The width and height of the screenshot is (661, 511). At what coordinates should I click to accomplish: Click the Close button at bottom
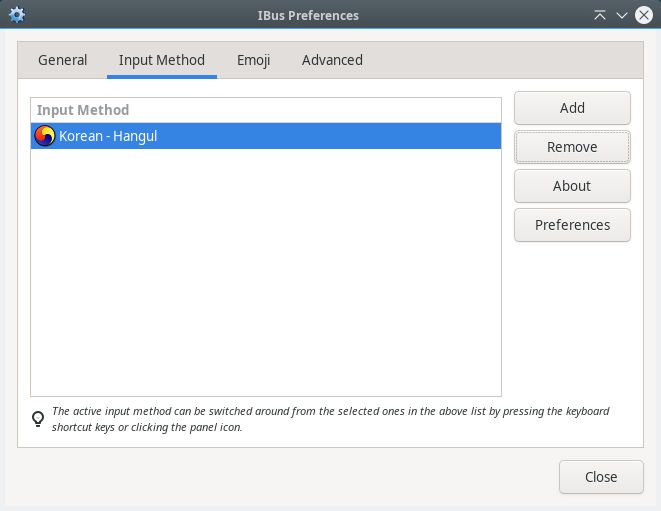[x=601, y=477]
